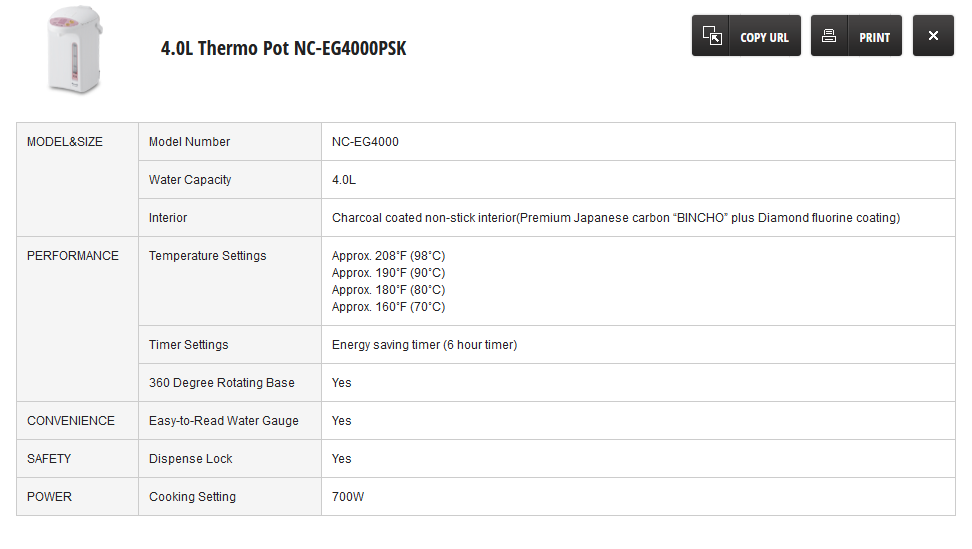Screen dimensions: 972x549
Task: Click the copy URL arrow icon
Action: coord(712,36)
